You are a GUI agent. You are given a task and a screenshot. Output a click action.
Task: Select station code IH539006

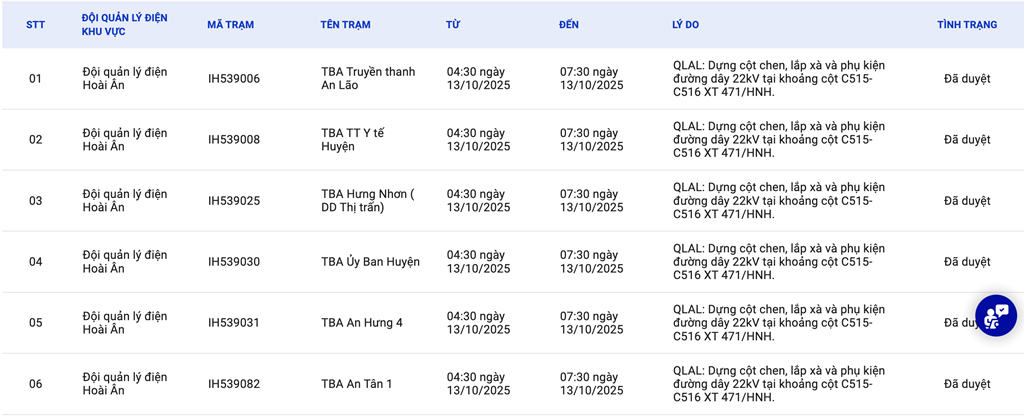click(x=233, y=79)
